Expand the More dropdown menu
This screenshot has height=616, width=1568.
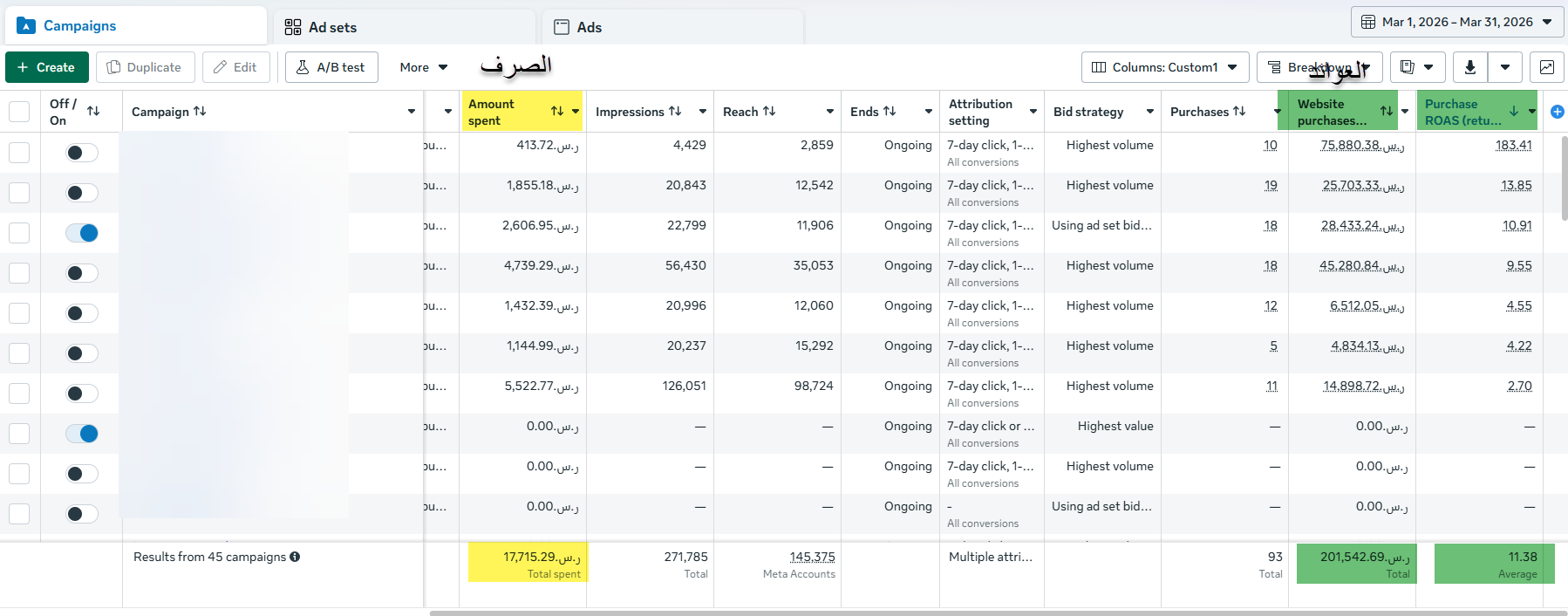click(424, 67)
